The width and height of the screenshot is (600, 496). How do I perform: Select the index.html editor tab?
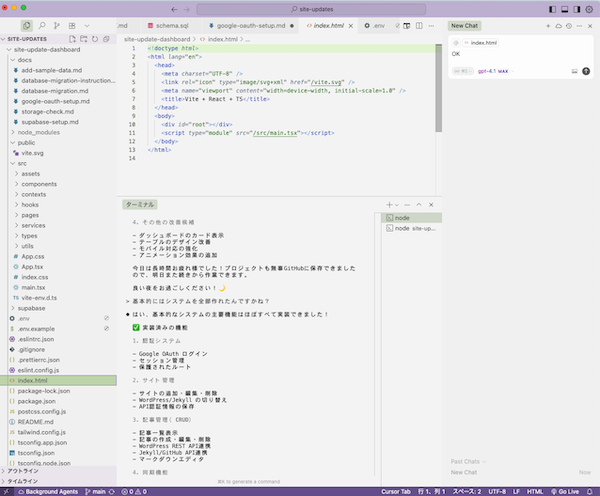[329, 26]
